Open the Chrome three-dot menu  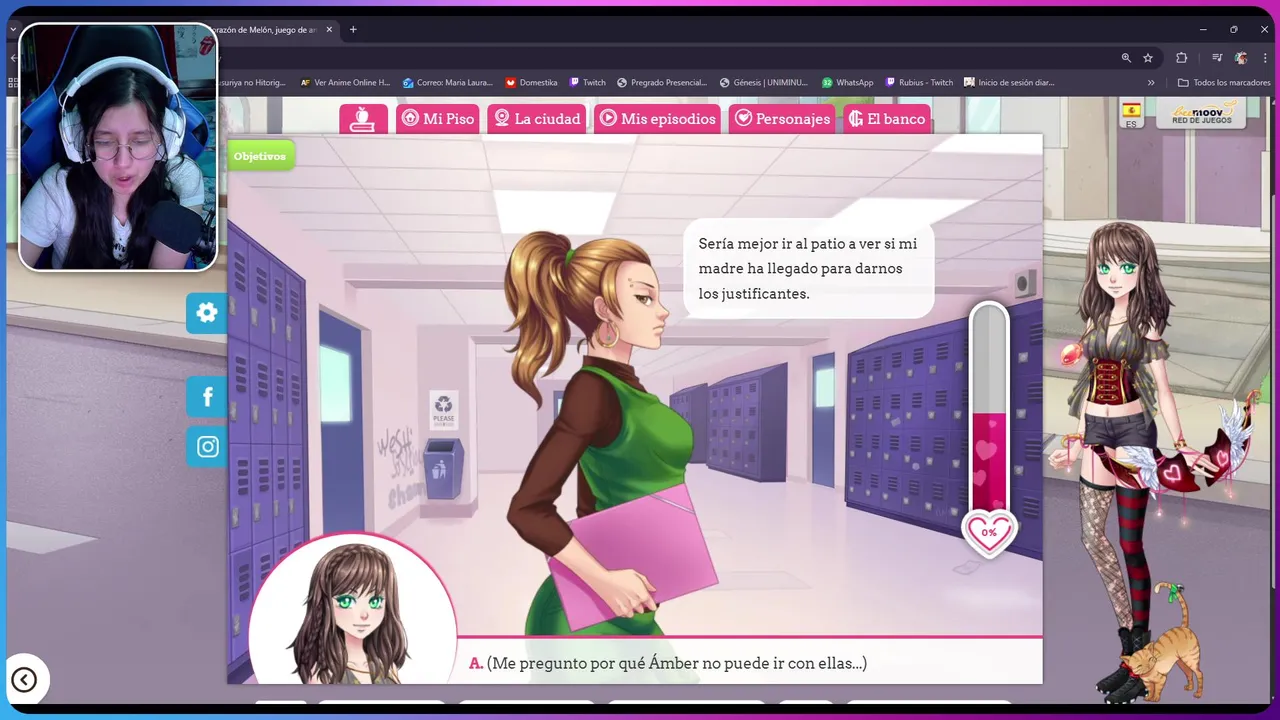(1265, 58)
